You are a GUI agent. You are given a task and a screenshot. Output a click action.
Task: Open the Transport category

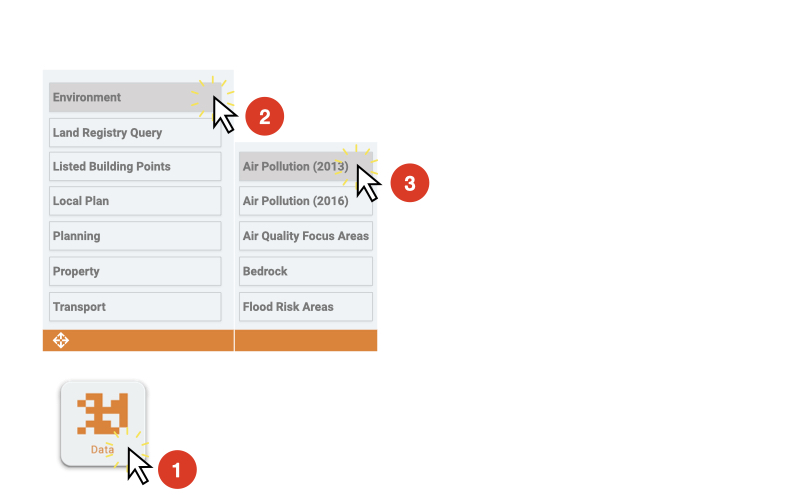[135, 307]
